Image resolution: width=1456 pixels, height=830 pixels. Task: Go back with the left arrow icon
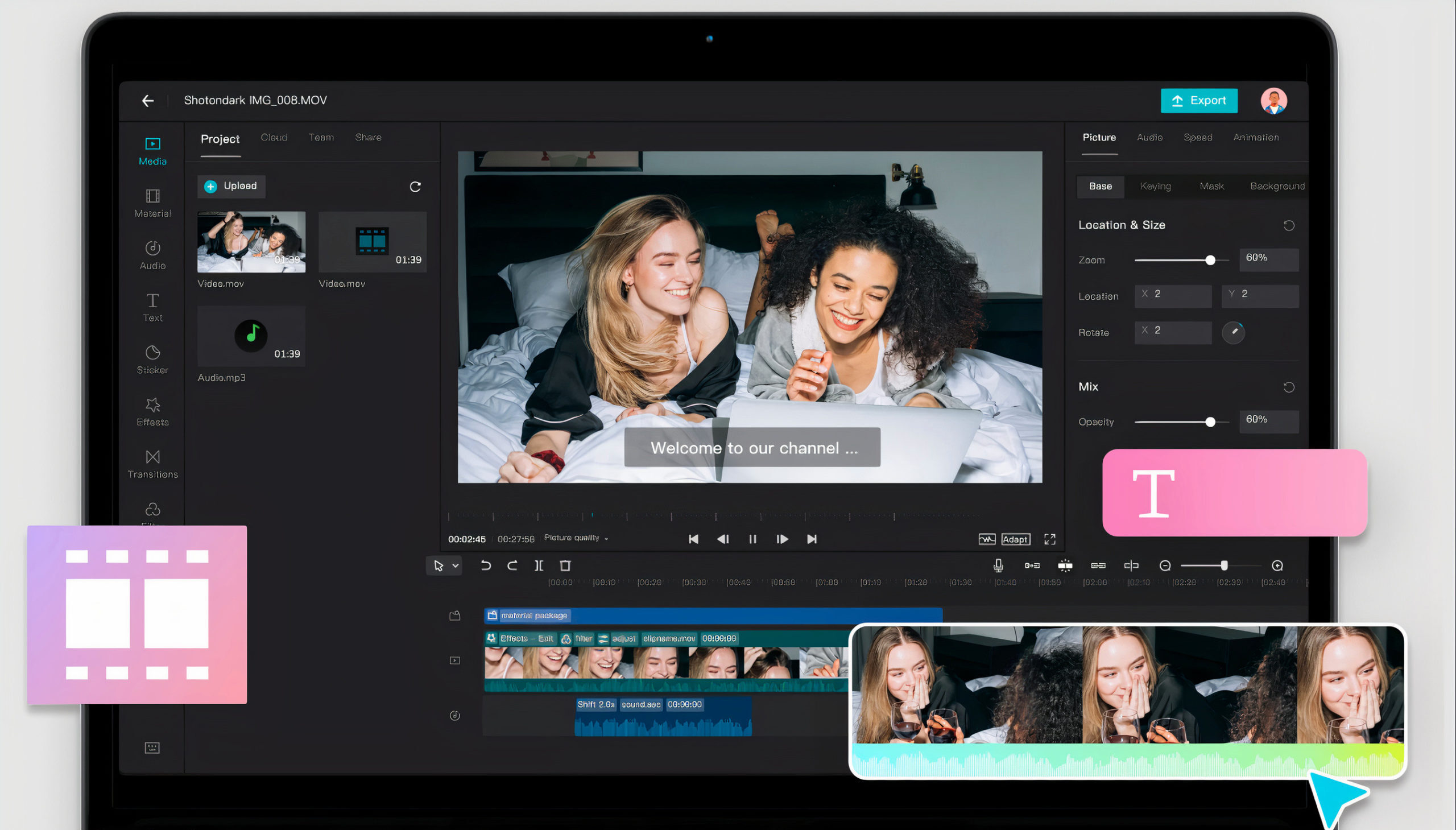click(x=148, y=101)
